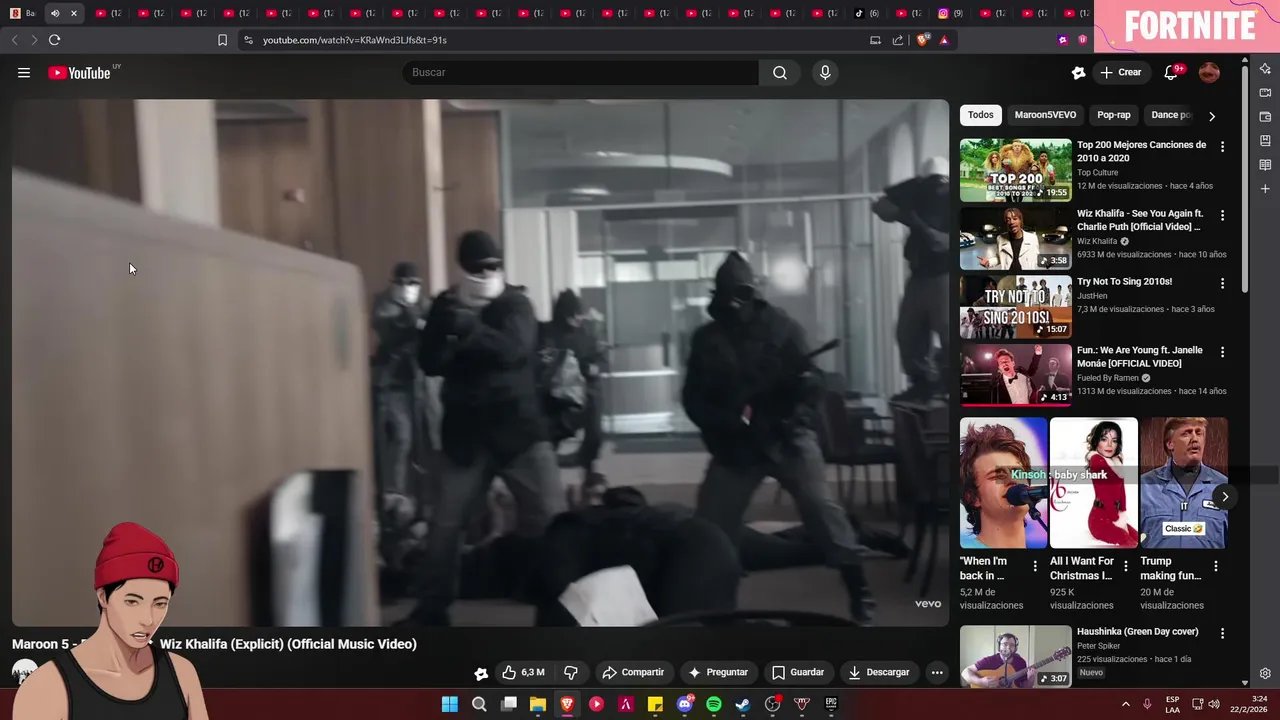Click the browser address bar URL
Image resolution: width=1280 pixels, height=720 pixels.
coord(355,40)
